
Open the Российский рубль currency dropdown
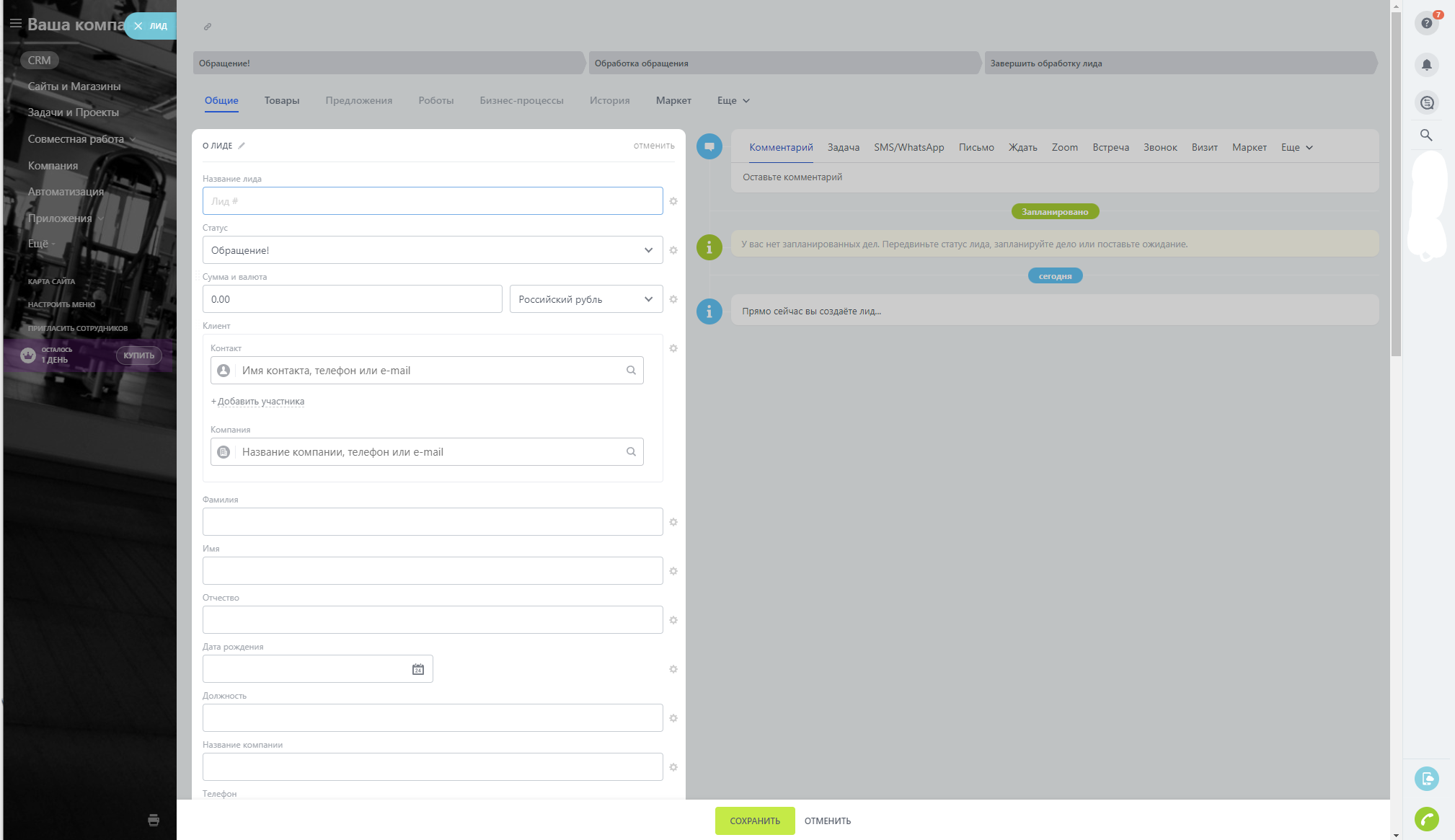tap(585, 299)
